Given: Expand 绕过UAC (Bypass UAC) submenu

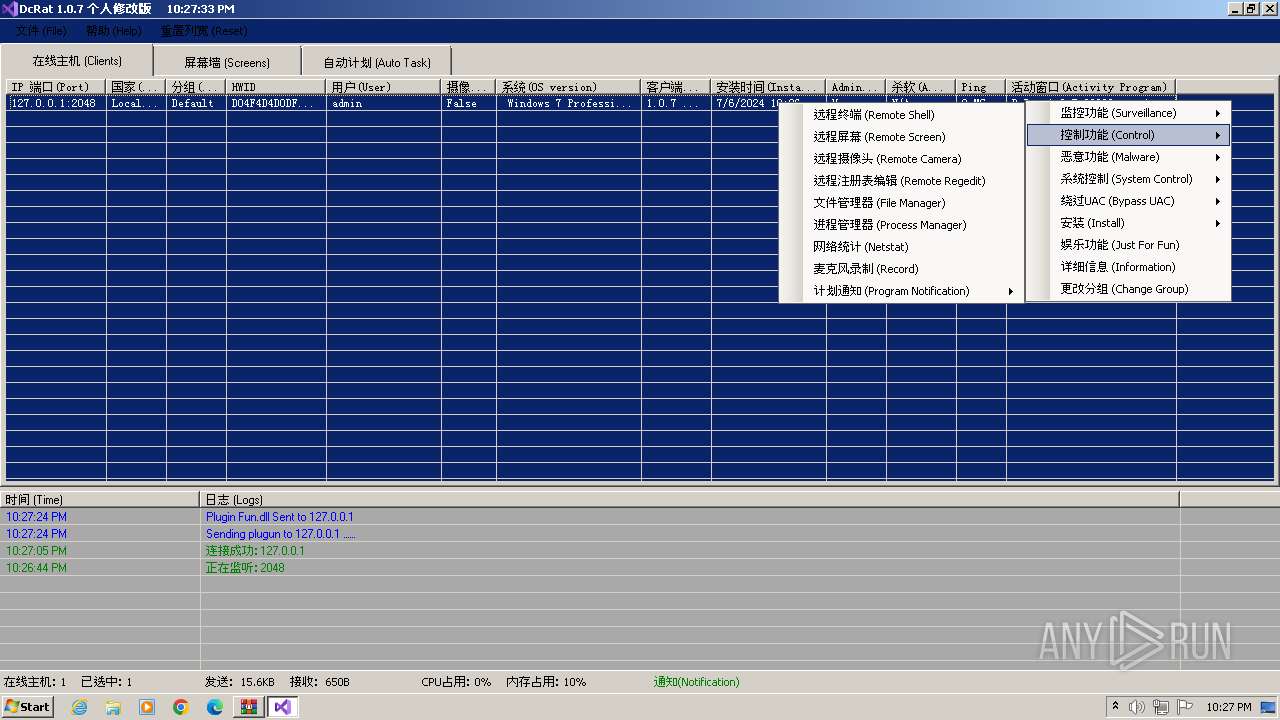Looking at the screenshot, I should 1128,201.
